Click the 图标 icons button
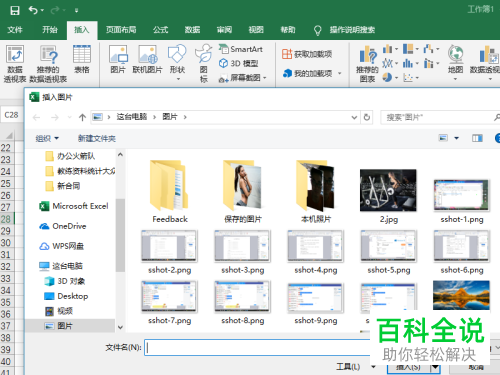Screen dimensions: 500x375 pos(204,63)
